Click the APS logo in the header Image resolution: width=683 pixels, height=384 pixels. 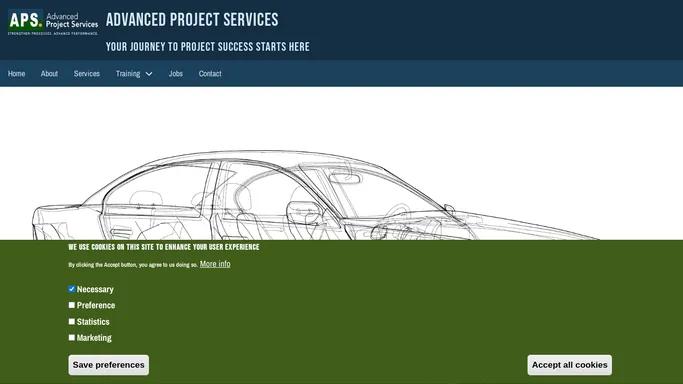click(x=53, y=22)
